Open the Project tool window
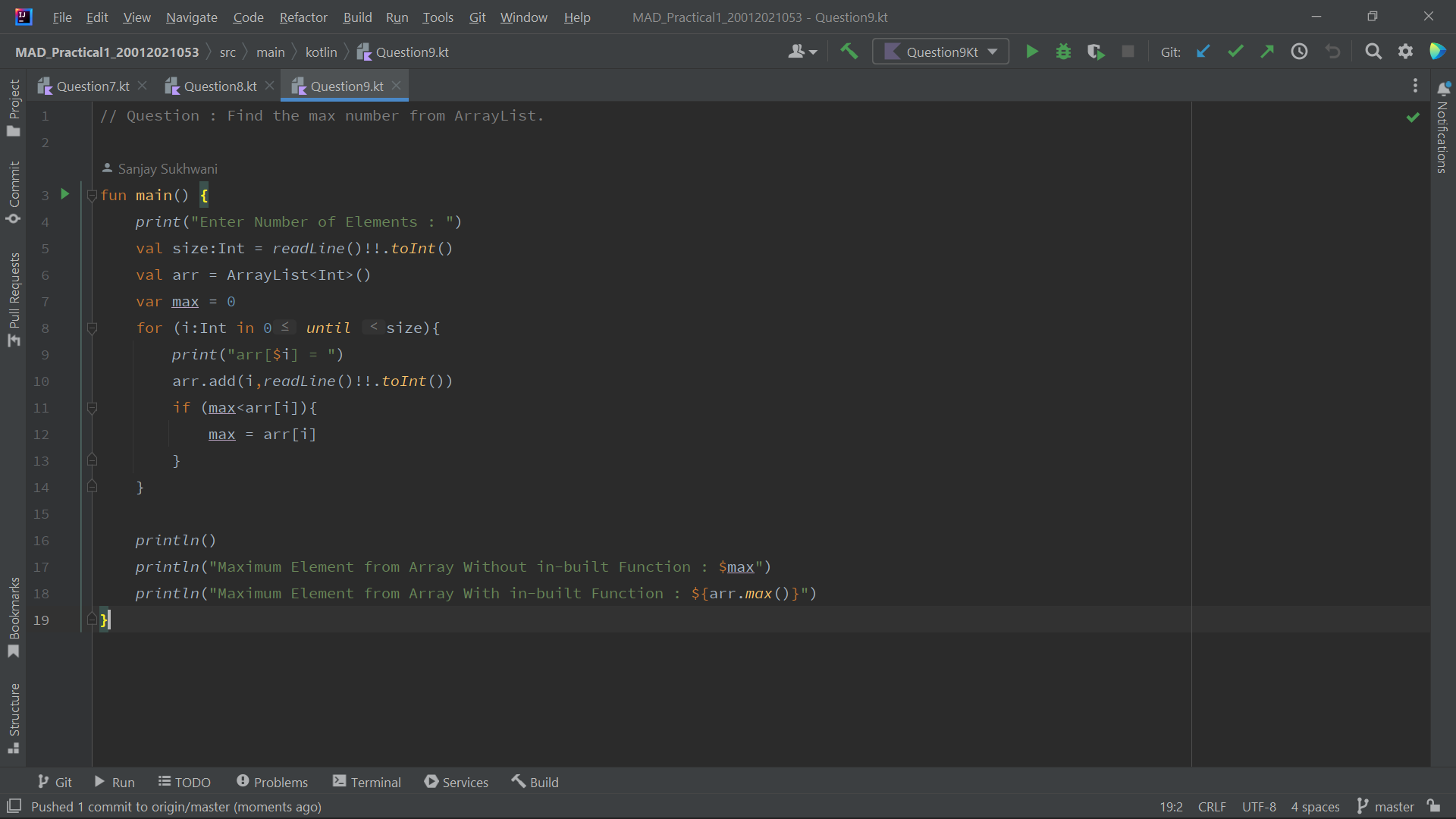1456x819 pixels. pyautogui.click(x=14, y=108)
